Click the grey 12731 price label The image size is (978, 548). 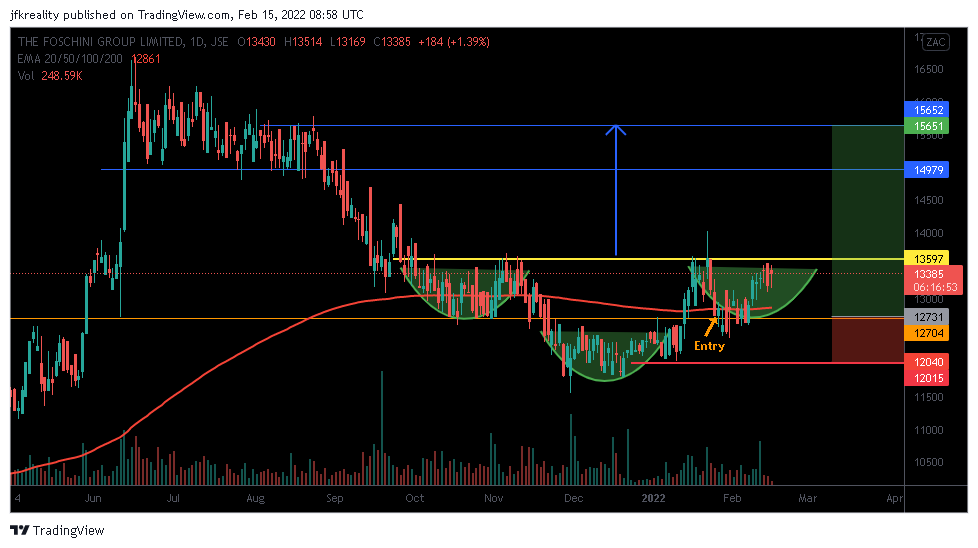(927, 317)
